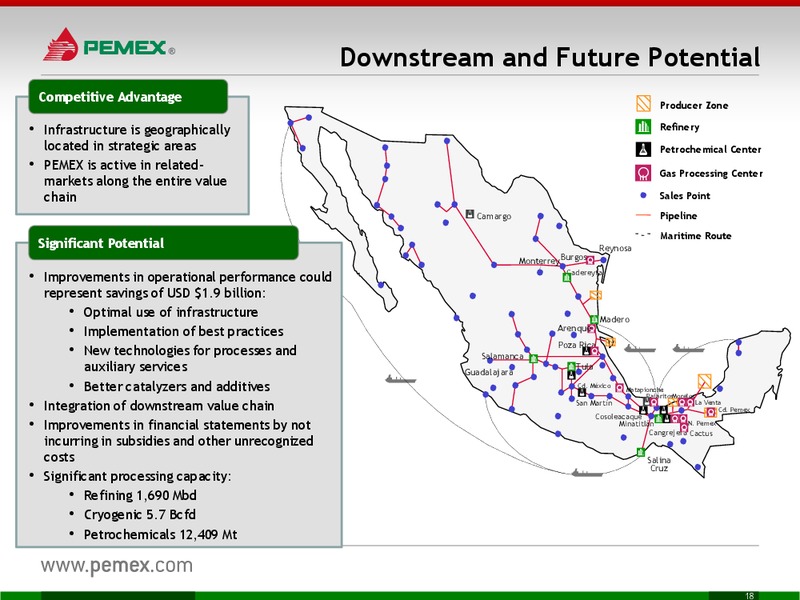
Task: Select the Producer Zone legend icon
Action: [x=643, y=104]
